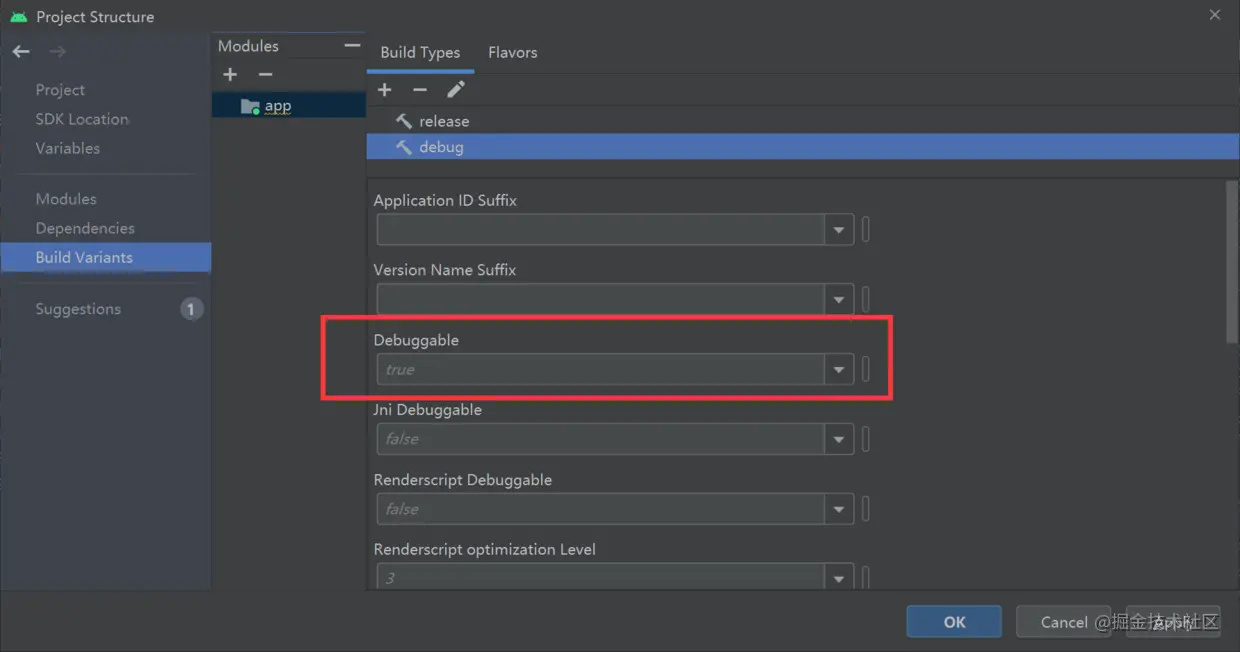This screenshot has width=1240, height=652.
Task: Open Suggestions list
Action: click(78, 309)
